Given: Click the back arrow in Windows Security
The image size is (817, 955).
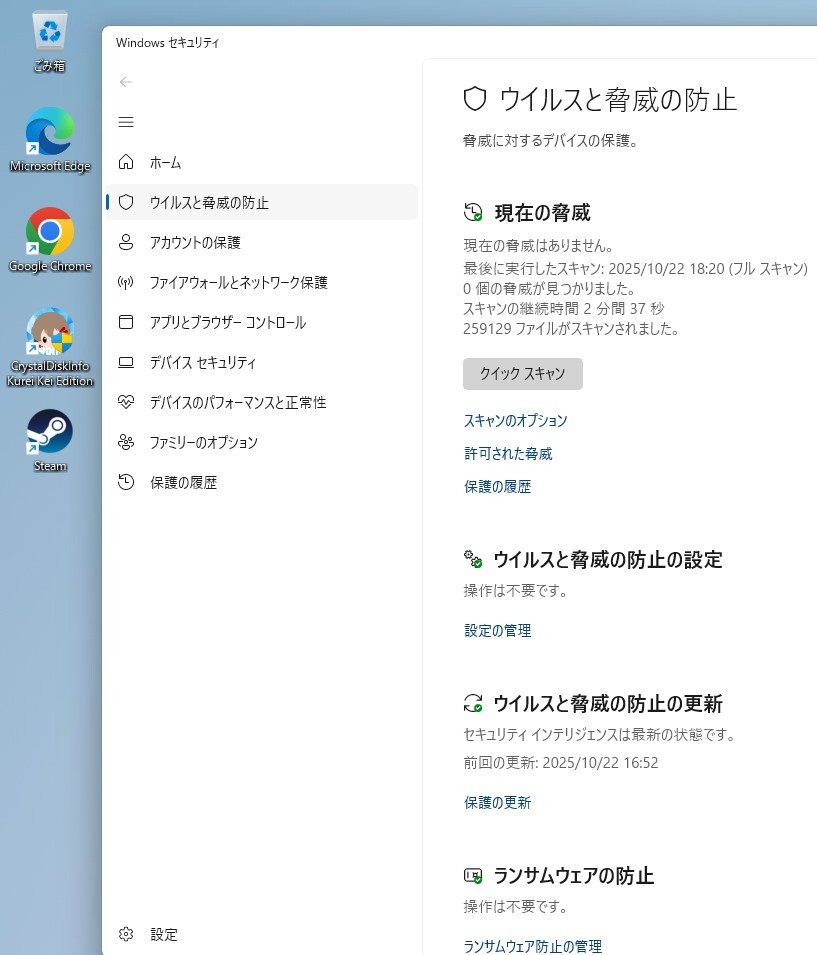Looking at the screenshot, I should [126, 82].
